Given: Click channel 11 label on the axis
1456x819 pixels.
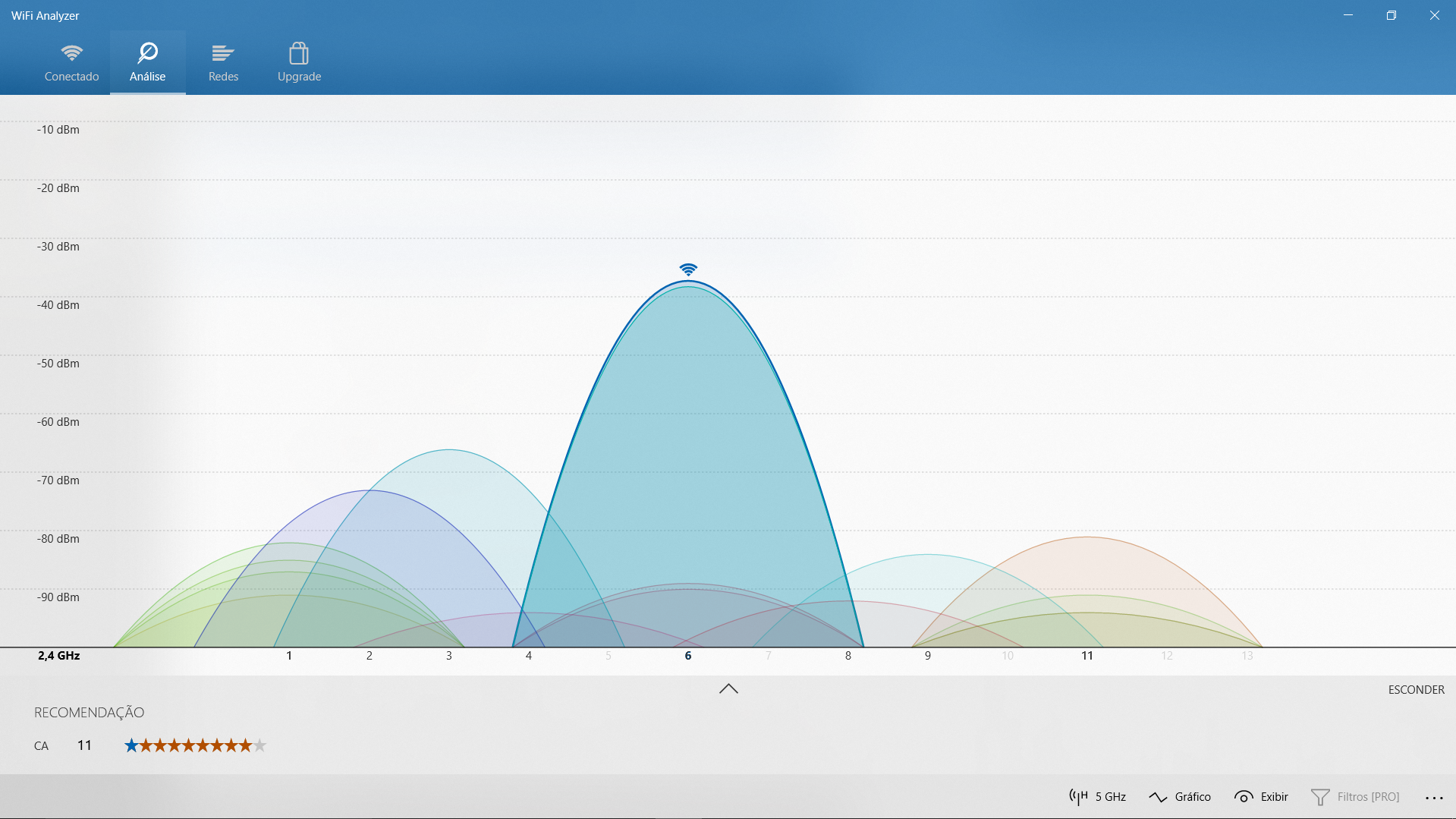Looking at the screenshot, I should tap(1087, 656).
